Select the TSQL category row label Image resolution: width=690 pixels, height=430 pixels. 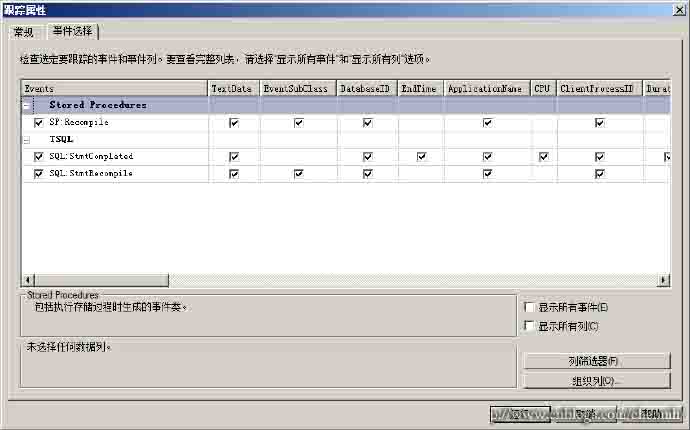(61, 140)
